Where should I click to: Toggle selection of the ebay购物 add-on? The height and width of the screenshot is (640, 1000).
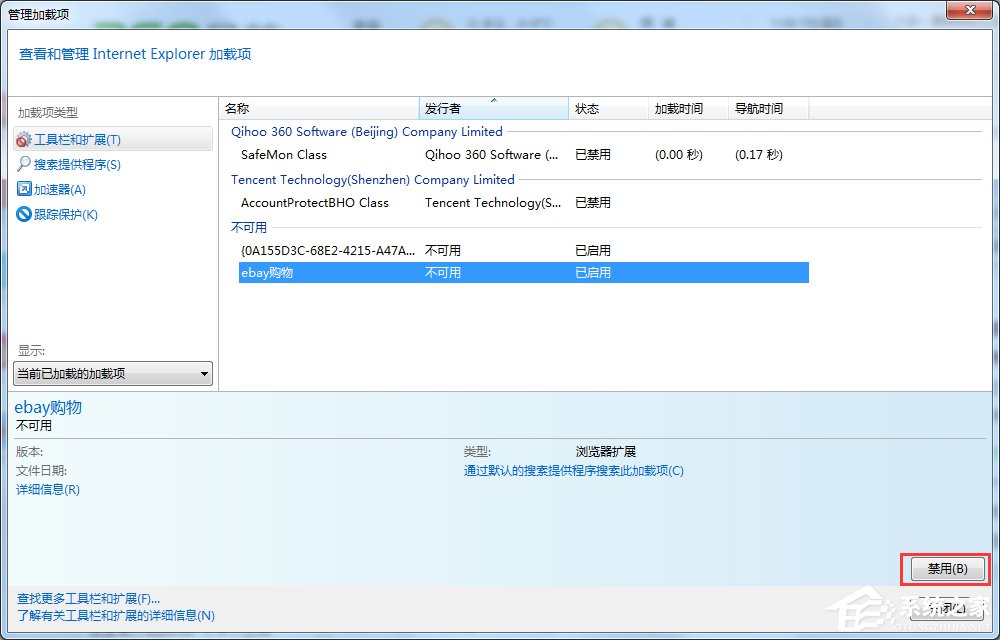[x=270, y=272]
